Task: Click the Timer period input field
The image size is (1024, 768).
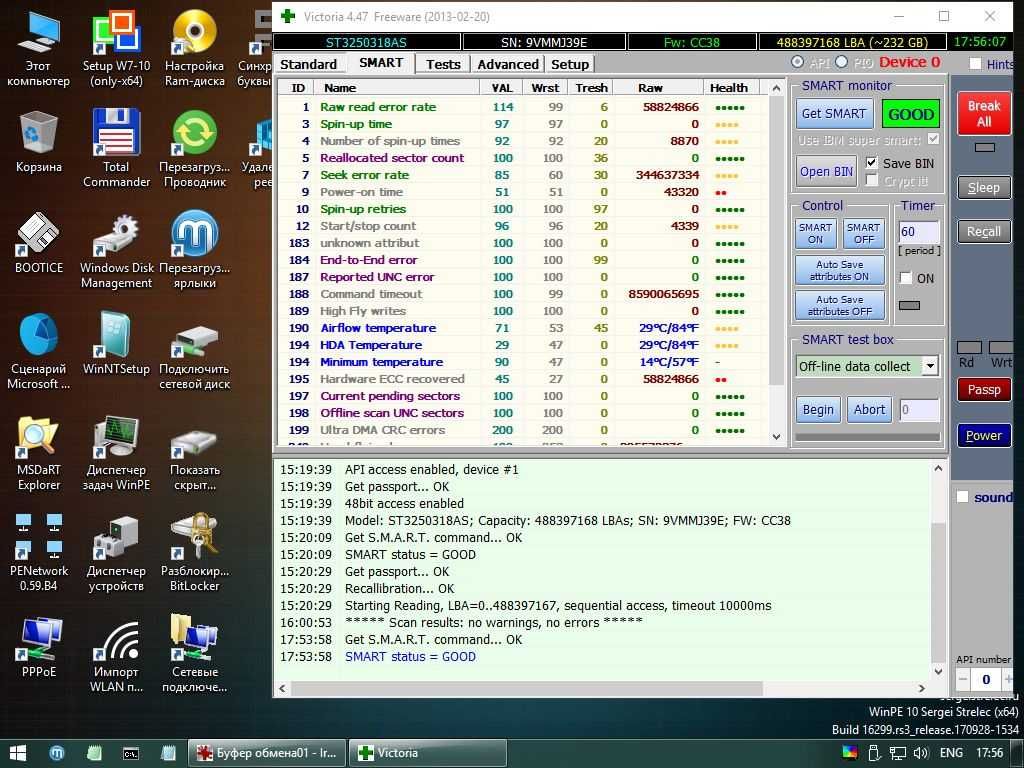Action: point(919,232)
